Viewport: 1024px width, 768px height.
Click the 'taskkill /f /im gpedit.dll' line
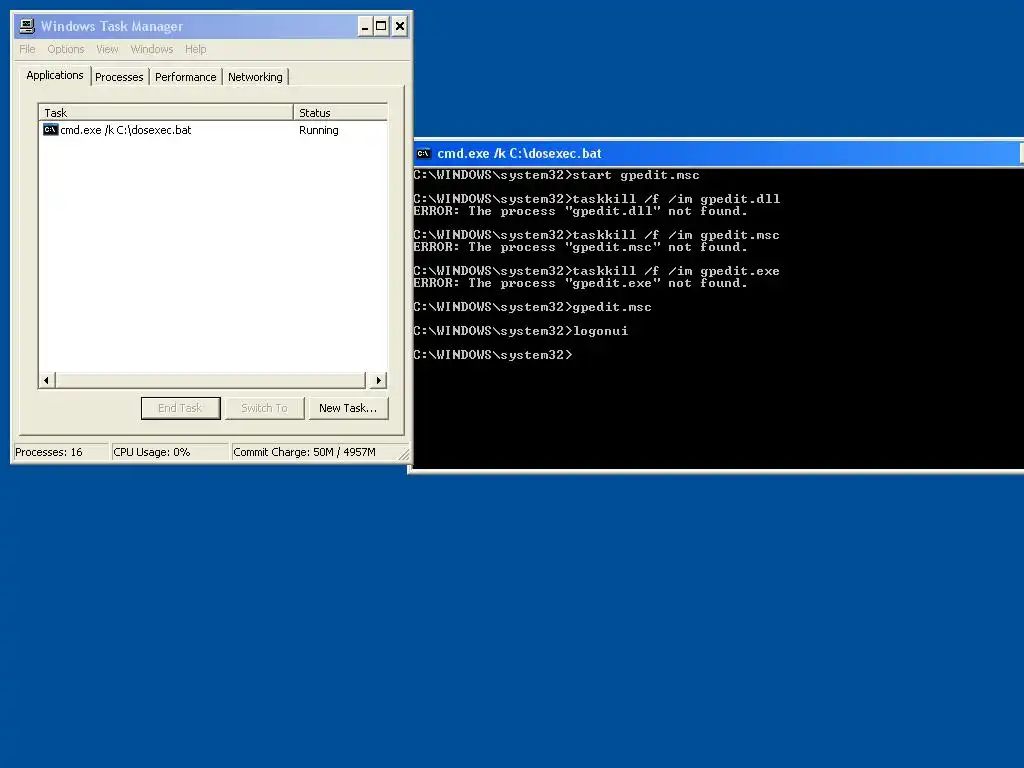[x=597, y=199]
